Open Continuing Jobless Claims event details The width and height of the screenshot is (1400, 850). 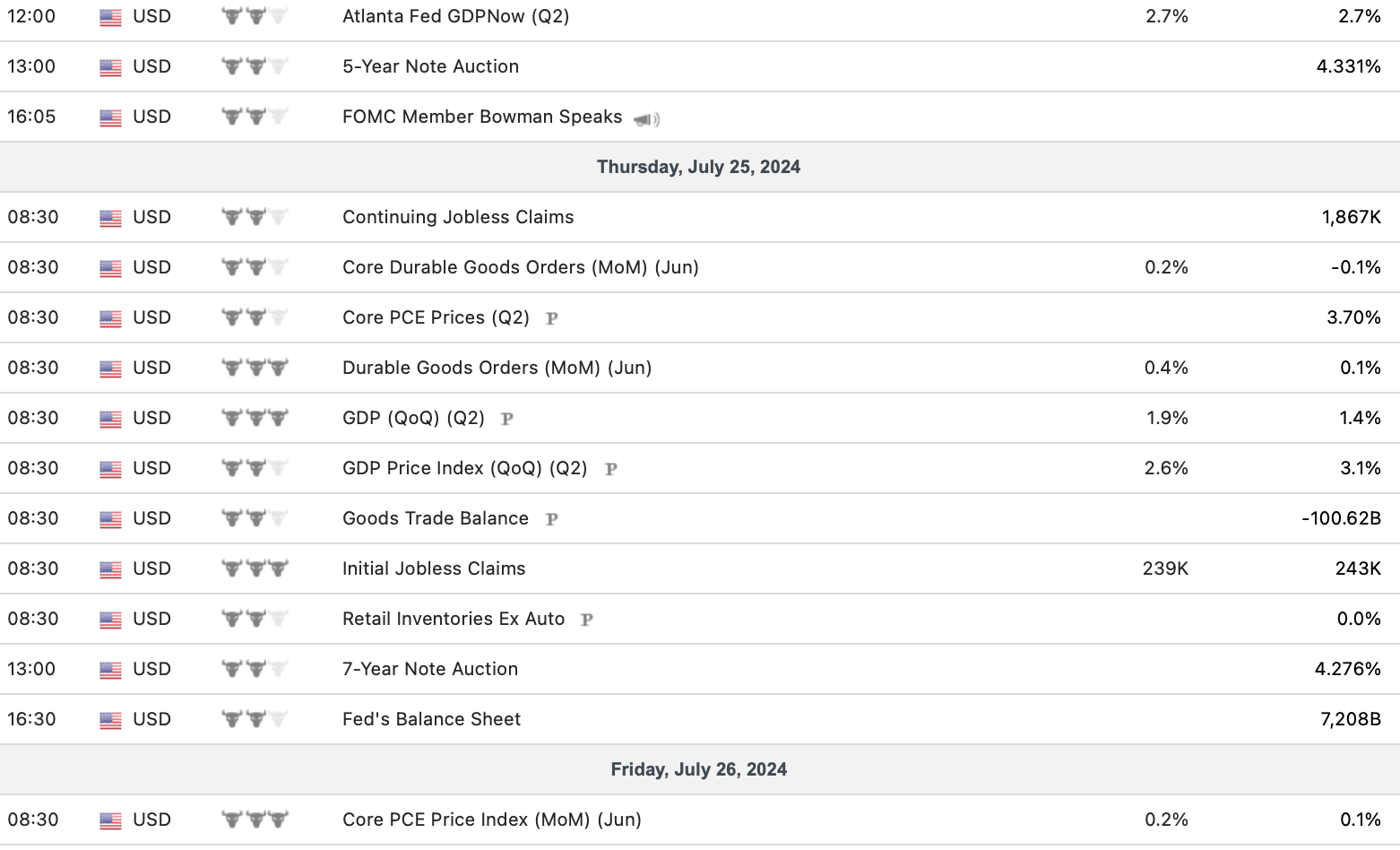458,217
